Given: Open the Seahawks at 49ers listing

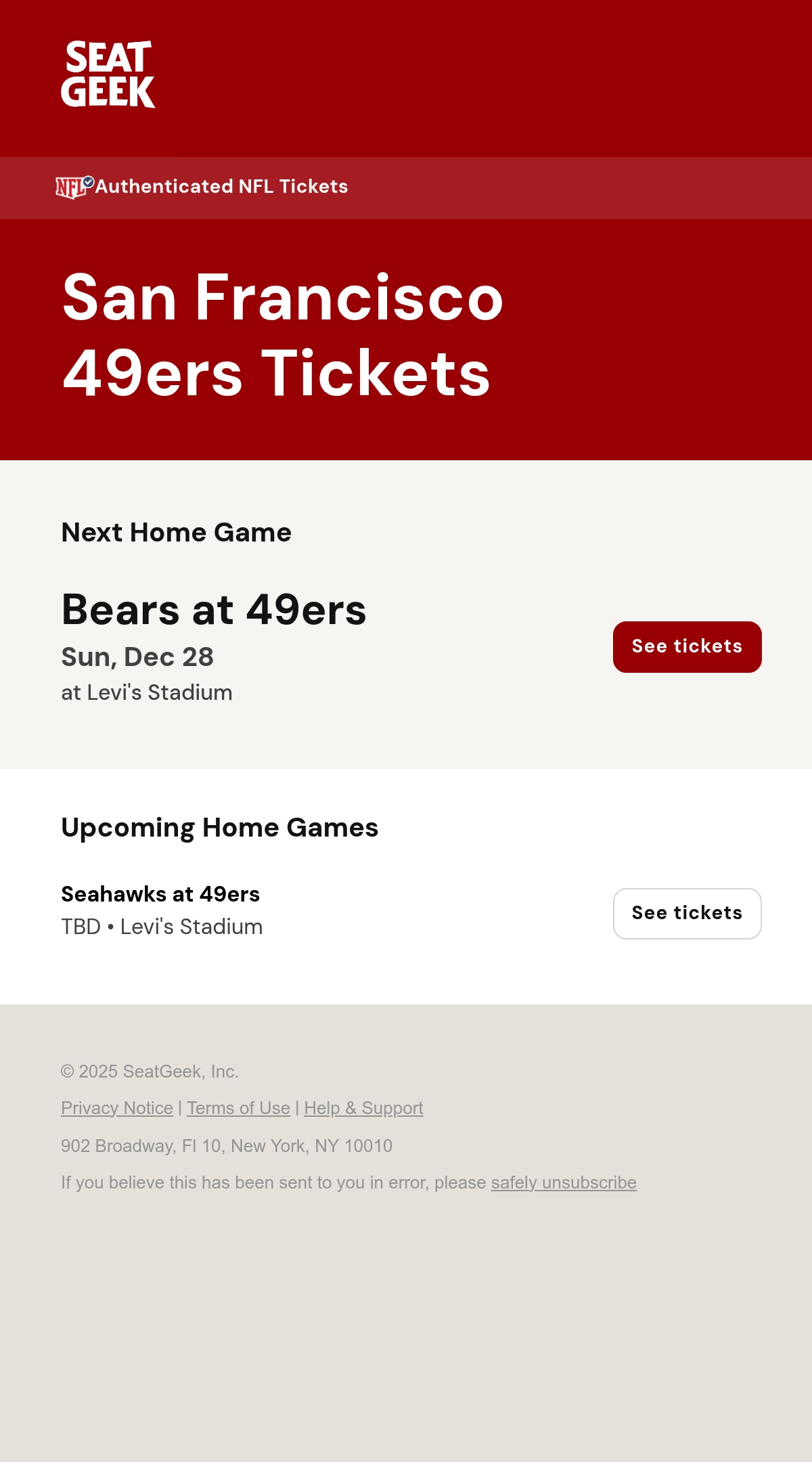Looking at the screenshot, I should (x=160, y=894).
